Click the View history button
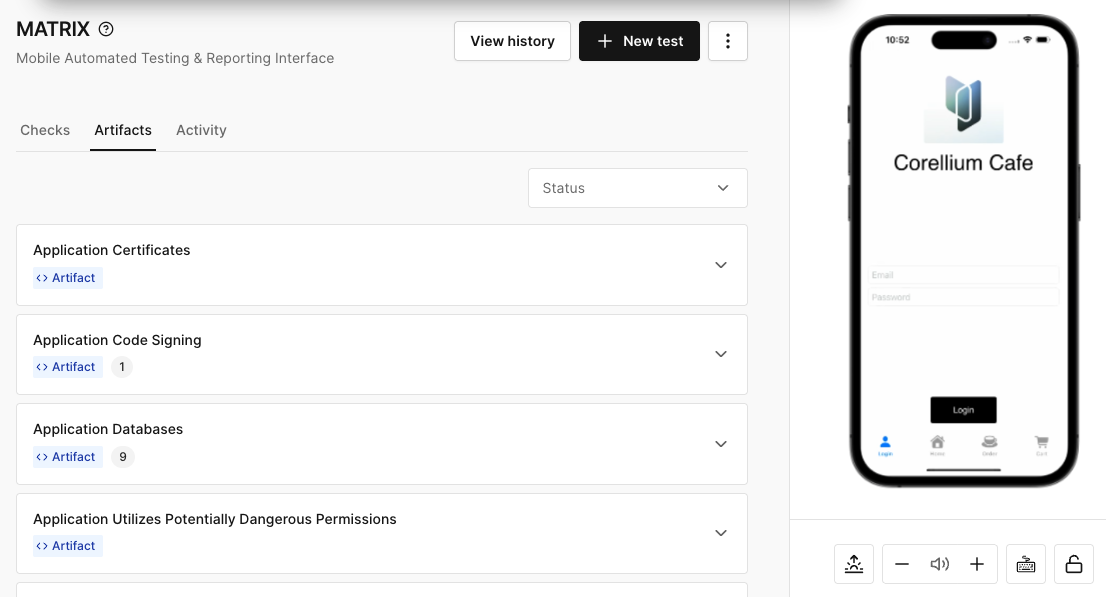 (512, 41)
